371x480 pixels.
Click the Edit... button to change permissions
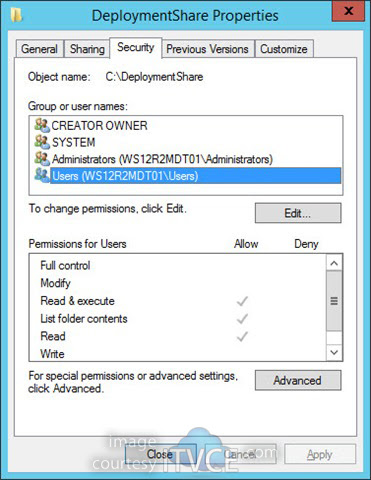click(298, 213)
